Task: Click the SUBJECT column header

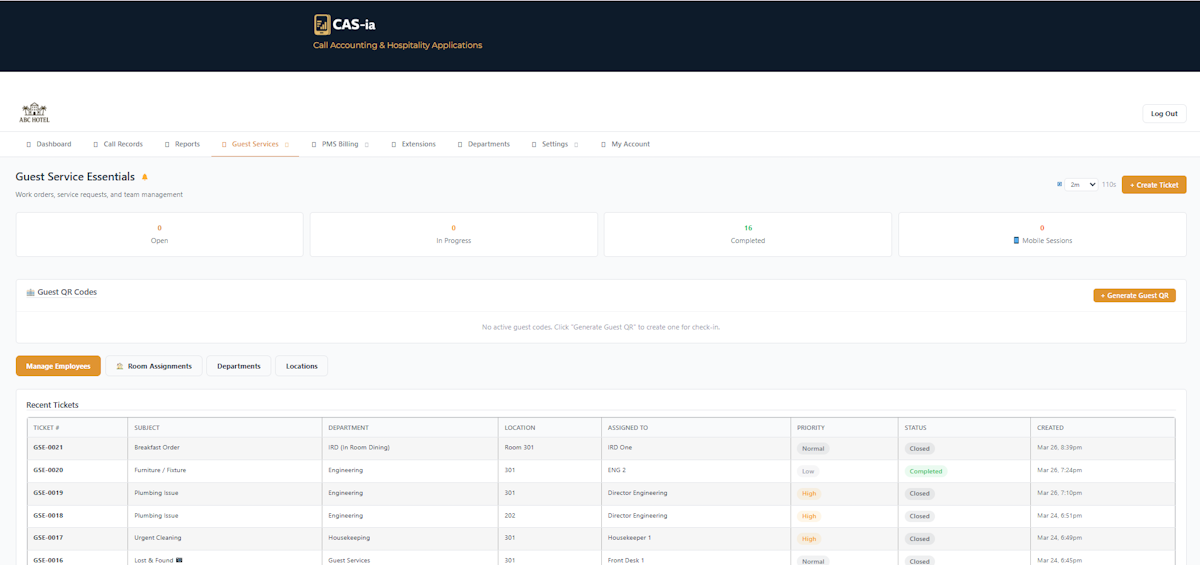Action: click(x=224, y=427)
